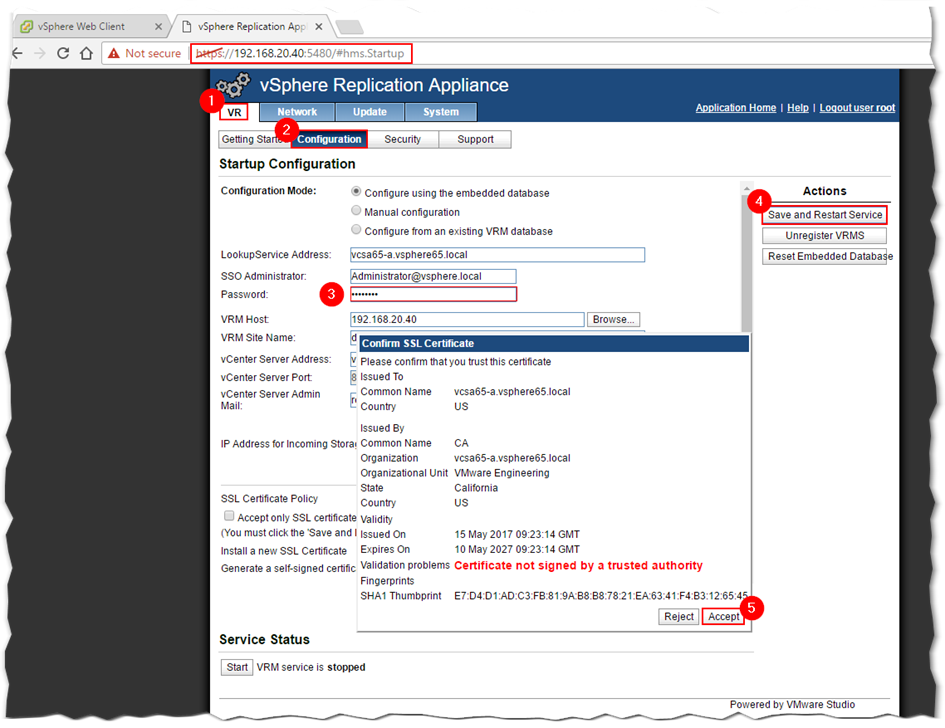Screen dimensions: 945x728
Task: Click the browser address bar URL
Action: click(x=301, y=54)
